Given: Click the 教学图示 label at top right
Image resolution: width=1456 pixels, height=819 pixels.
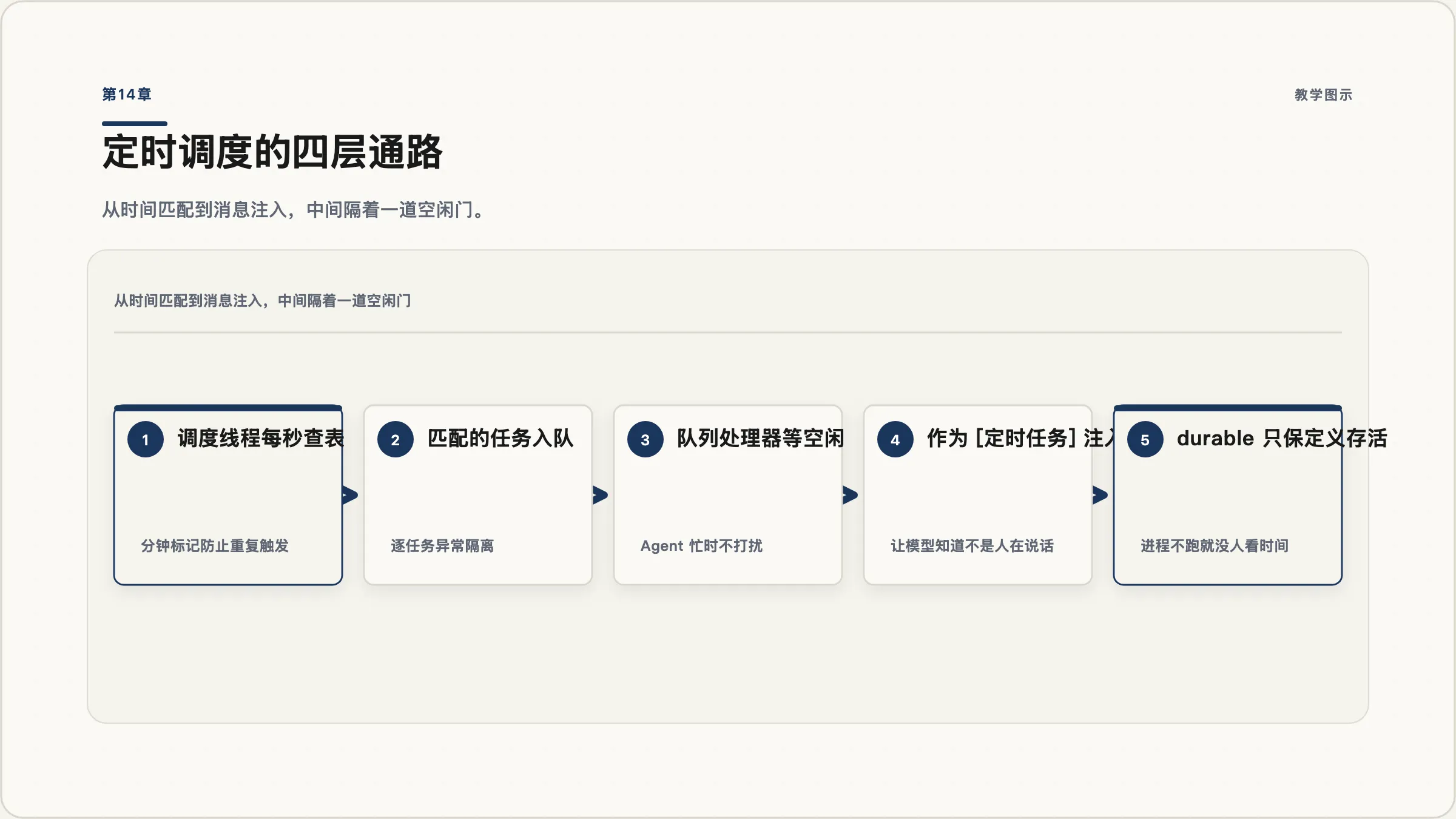Looking at the screenshot, I should [1323, 95].
